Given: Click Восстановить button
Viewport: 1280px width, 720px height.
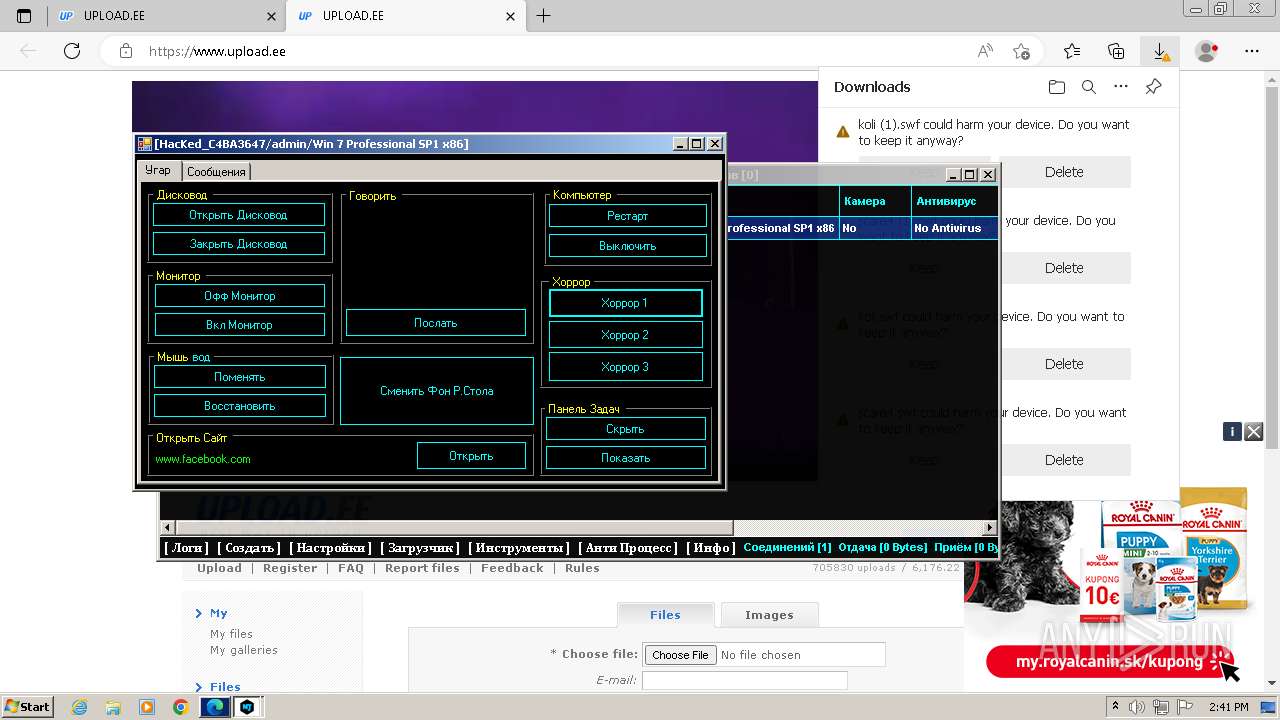Looking at the screenshot, I should point(239,406).
